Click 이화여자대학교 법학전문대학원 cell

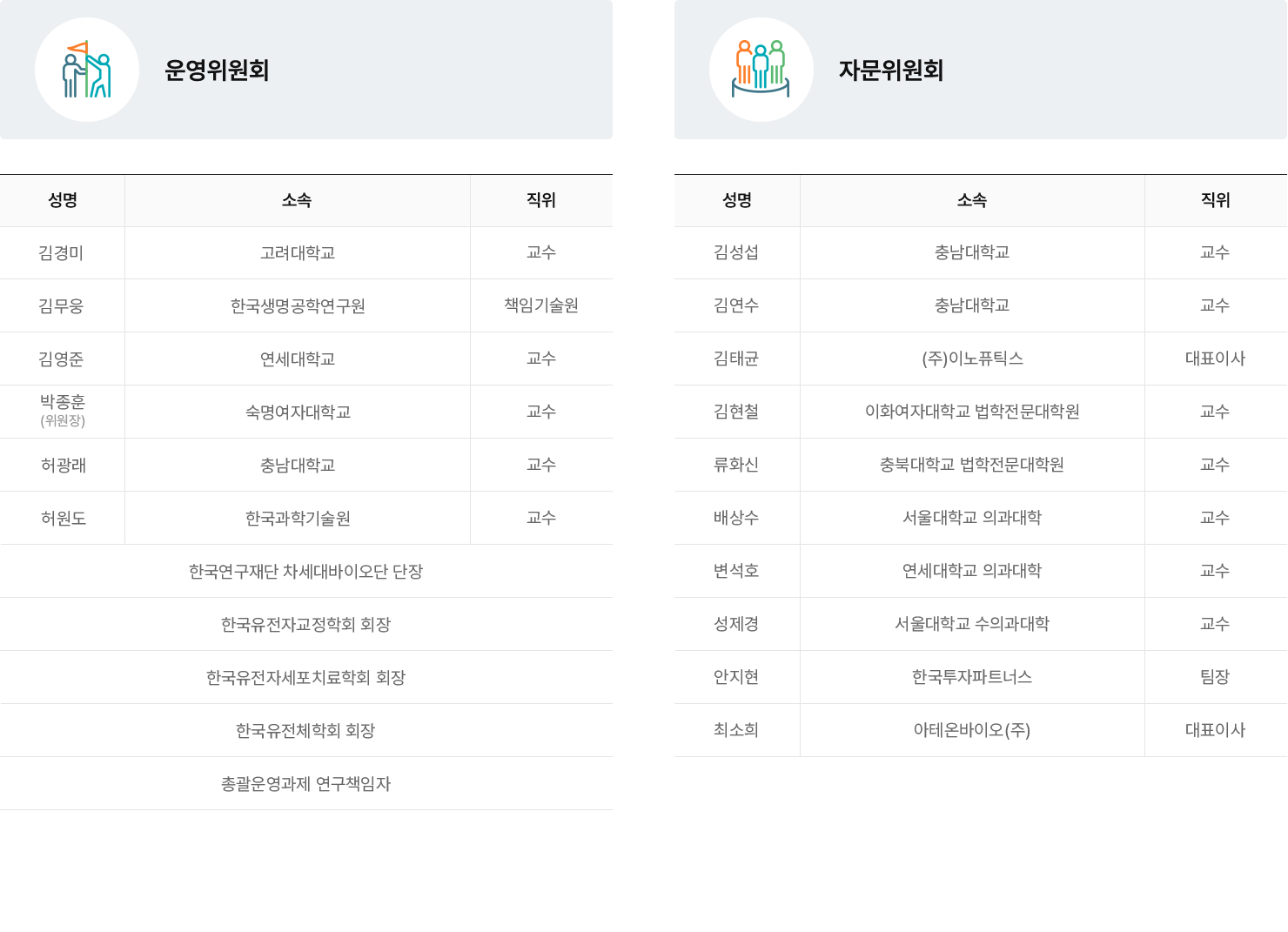pos(972,412)
